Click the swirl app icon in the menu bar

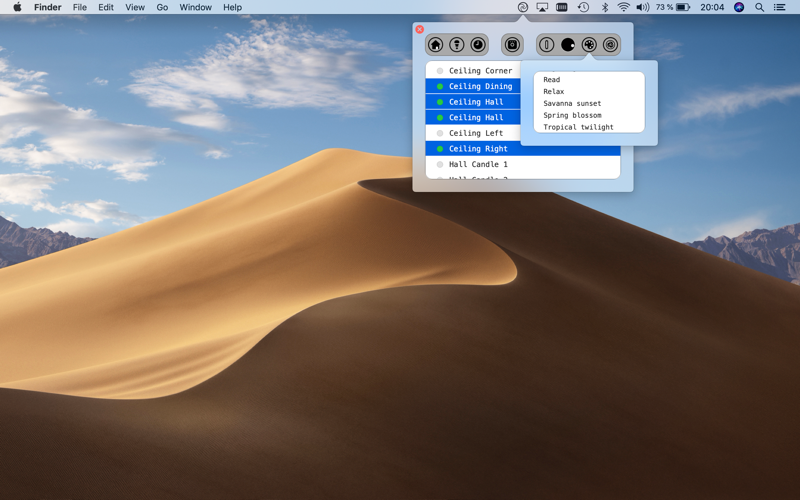pos(522,7)
